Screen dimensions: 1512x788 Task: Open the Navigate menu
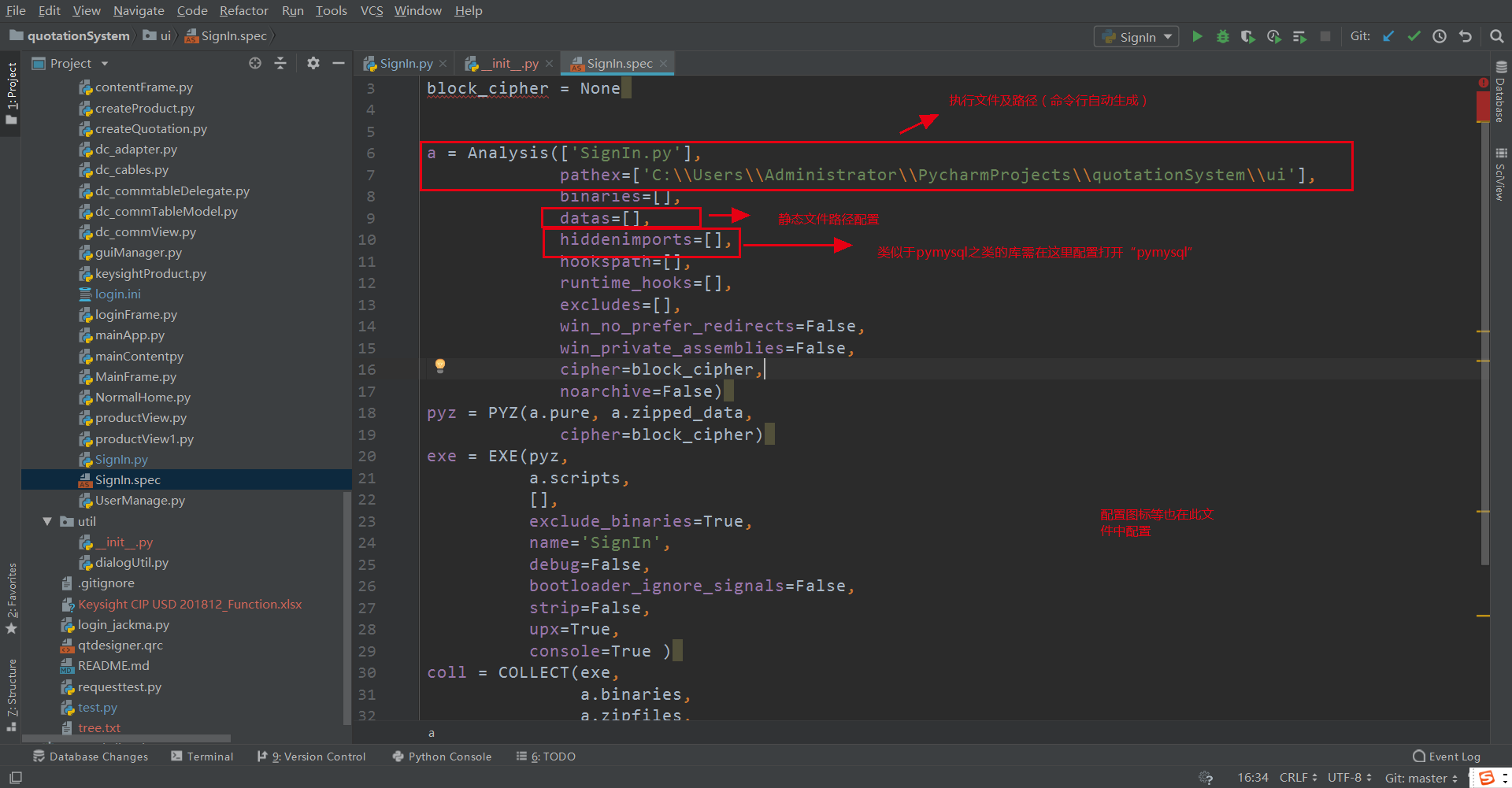(x=139, y=11)
